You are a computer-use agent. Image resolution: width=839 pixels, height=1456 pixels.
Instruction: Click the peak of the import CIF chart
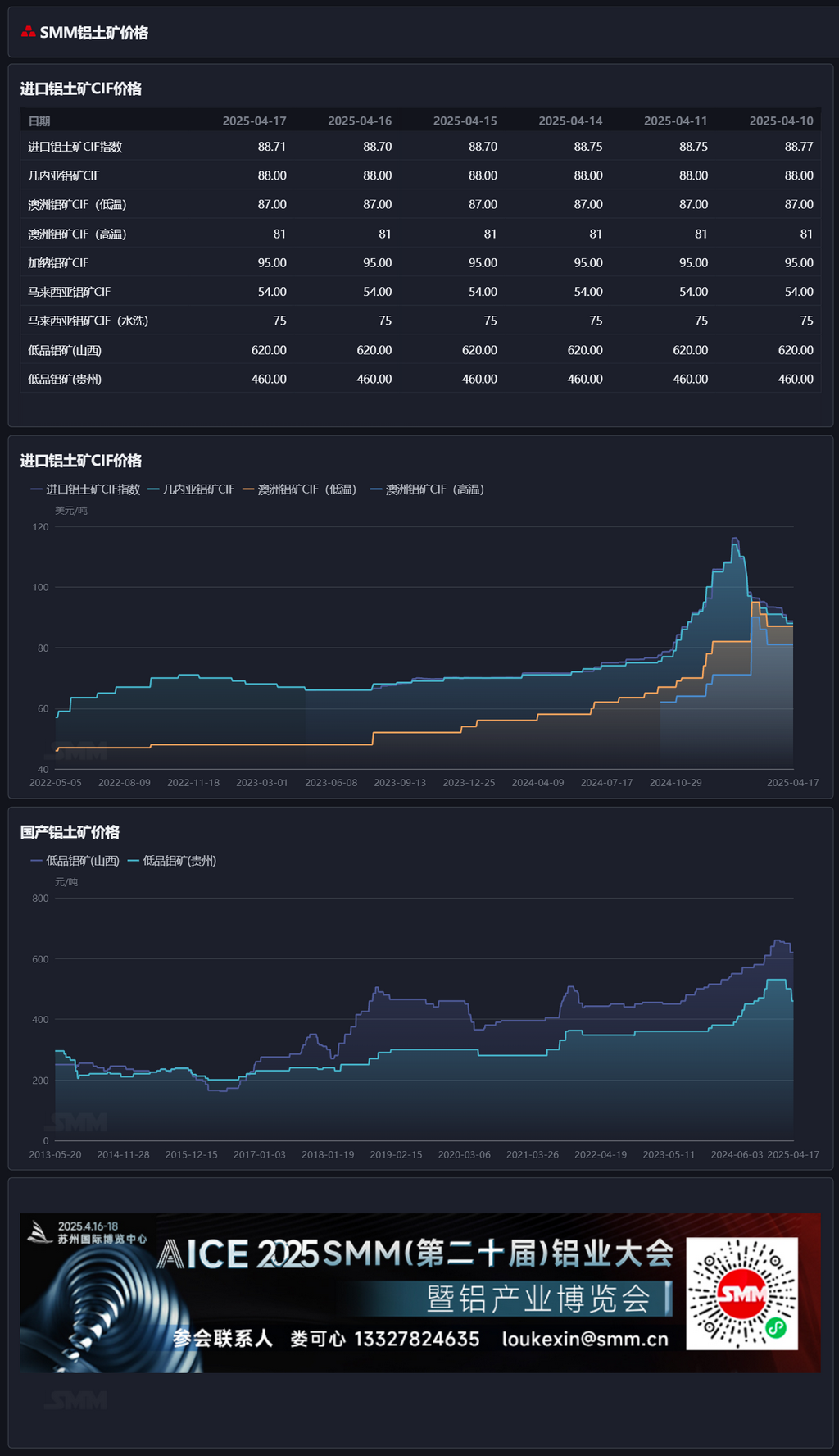[x=734, y=539]
